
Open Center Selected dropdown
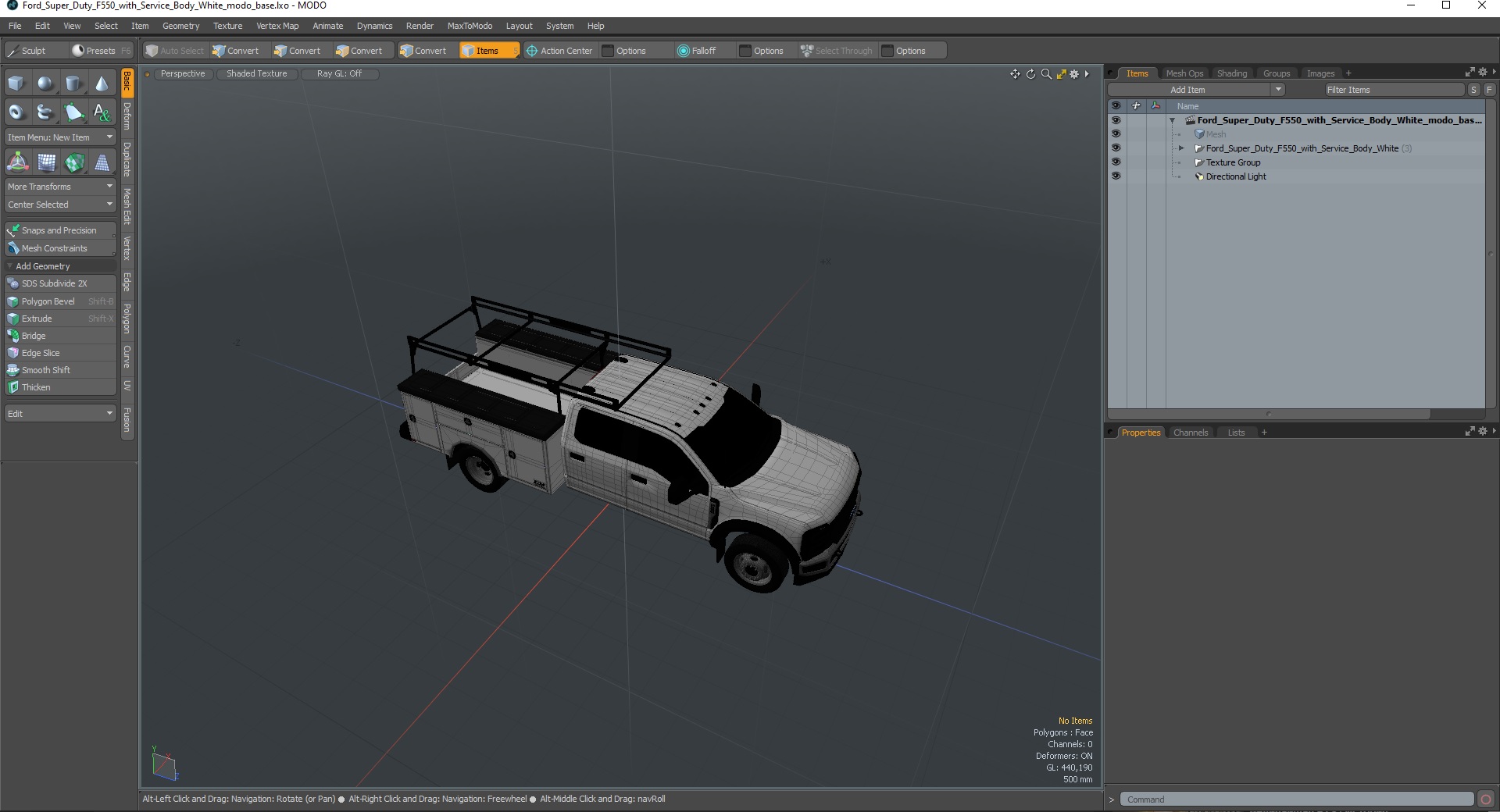(60, 205)
